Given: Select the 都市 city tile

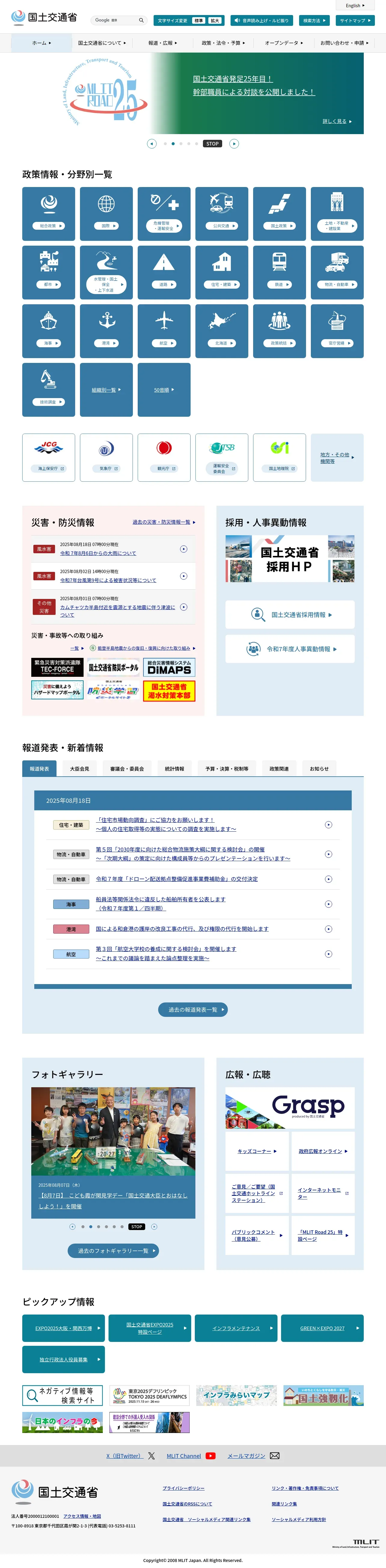Looking at the screenshot, I should click(49, 272).
